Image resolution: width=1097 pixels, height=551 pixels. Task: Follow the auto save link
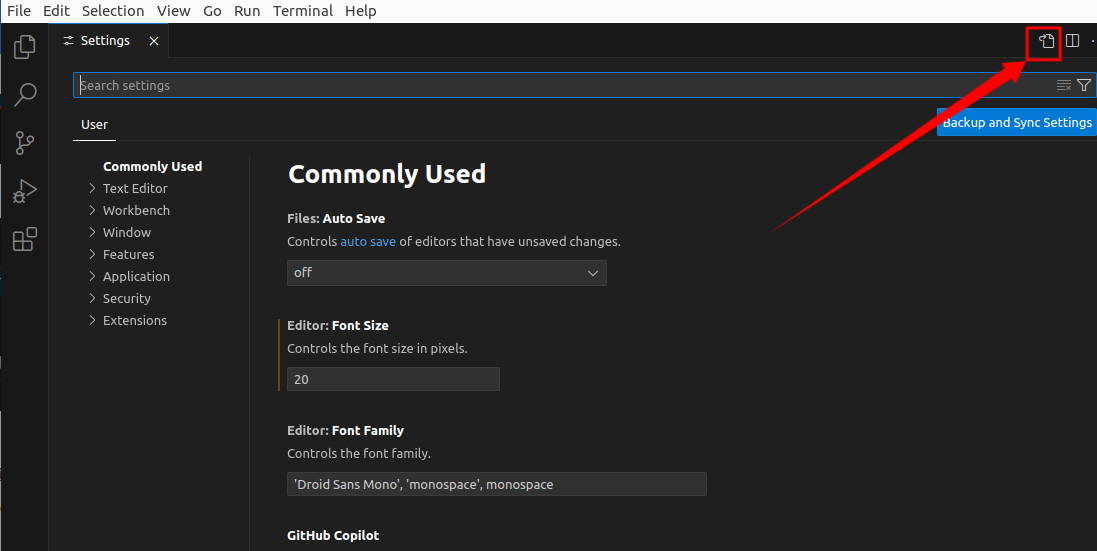coord(368,241)
